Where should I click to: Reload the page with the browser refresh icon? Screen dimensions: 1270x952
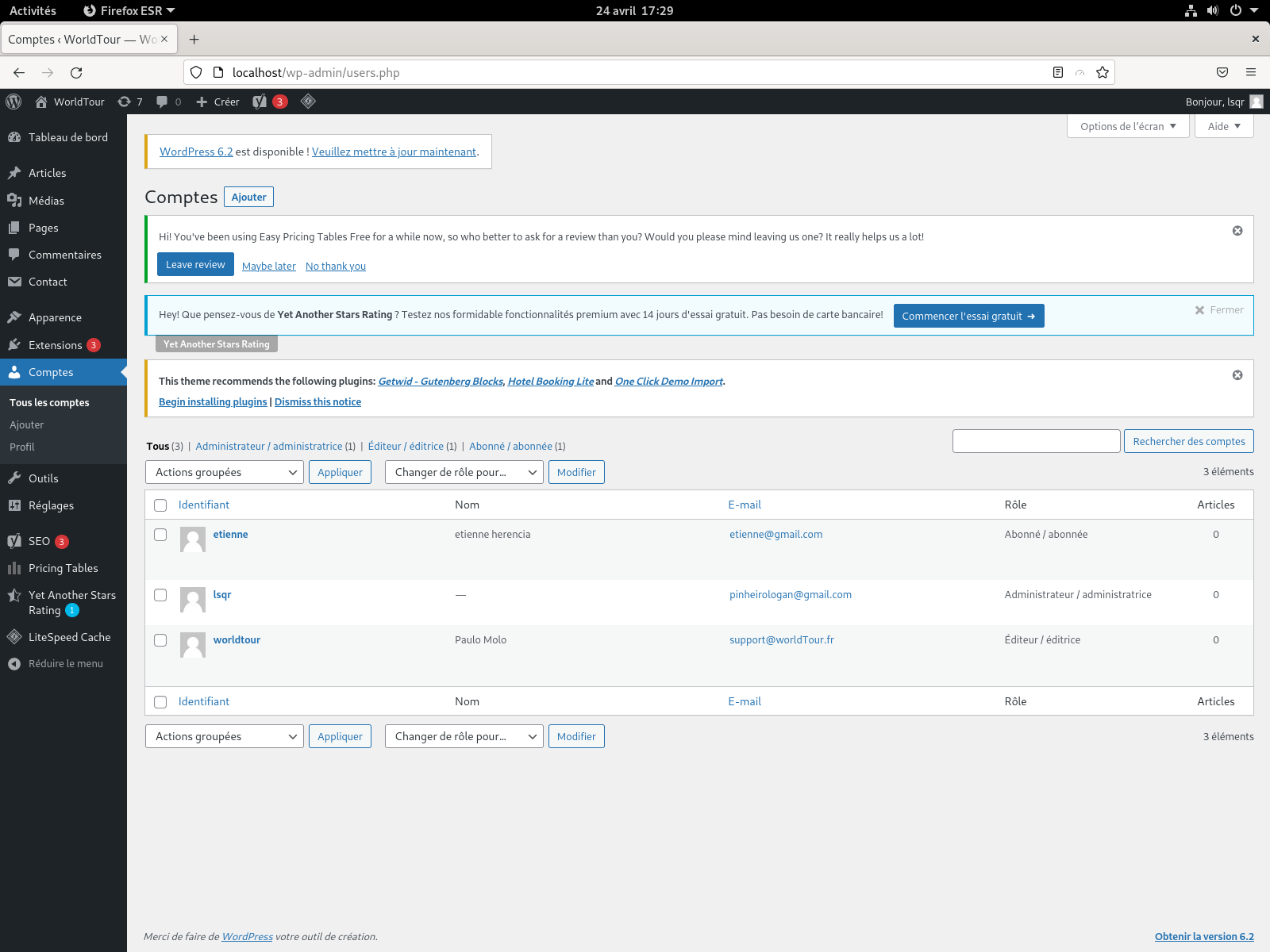[x=76, y=73]
